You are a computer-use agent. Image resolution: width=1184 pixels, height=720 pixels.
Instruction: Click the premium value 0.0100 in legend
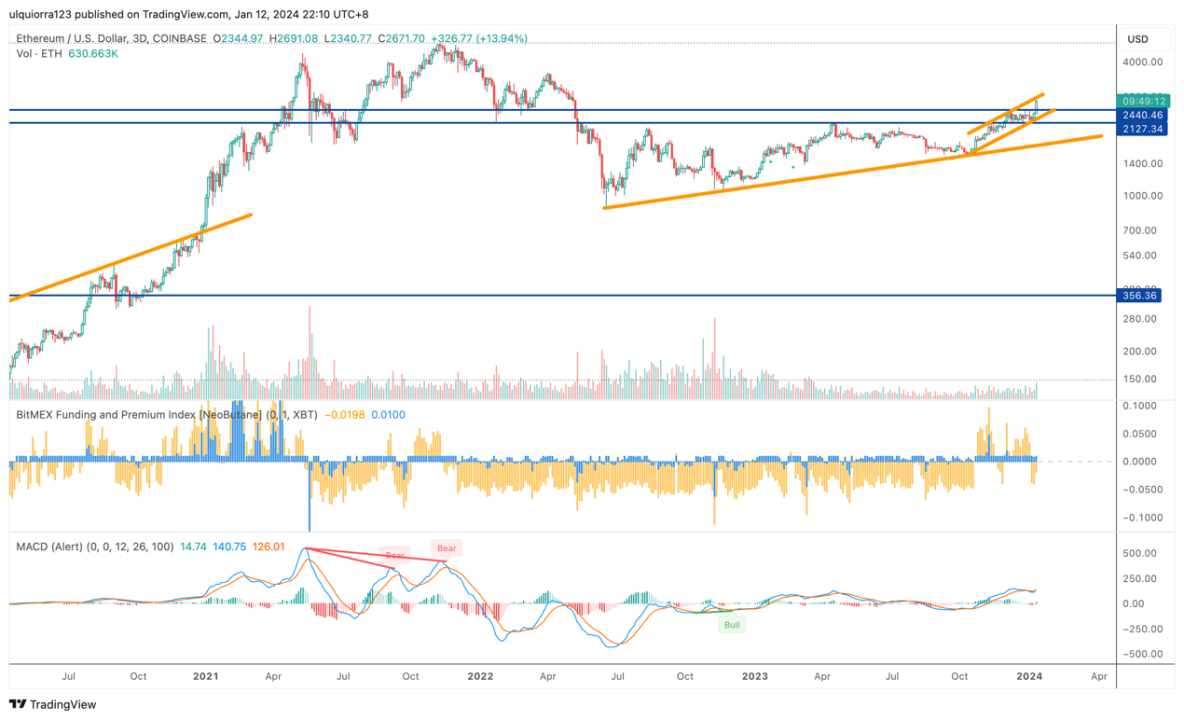click(388, 414)
